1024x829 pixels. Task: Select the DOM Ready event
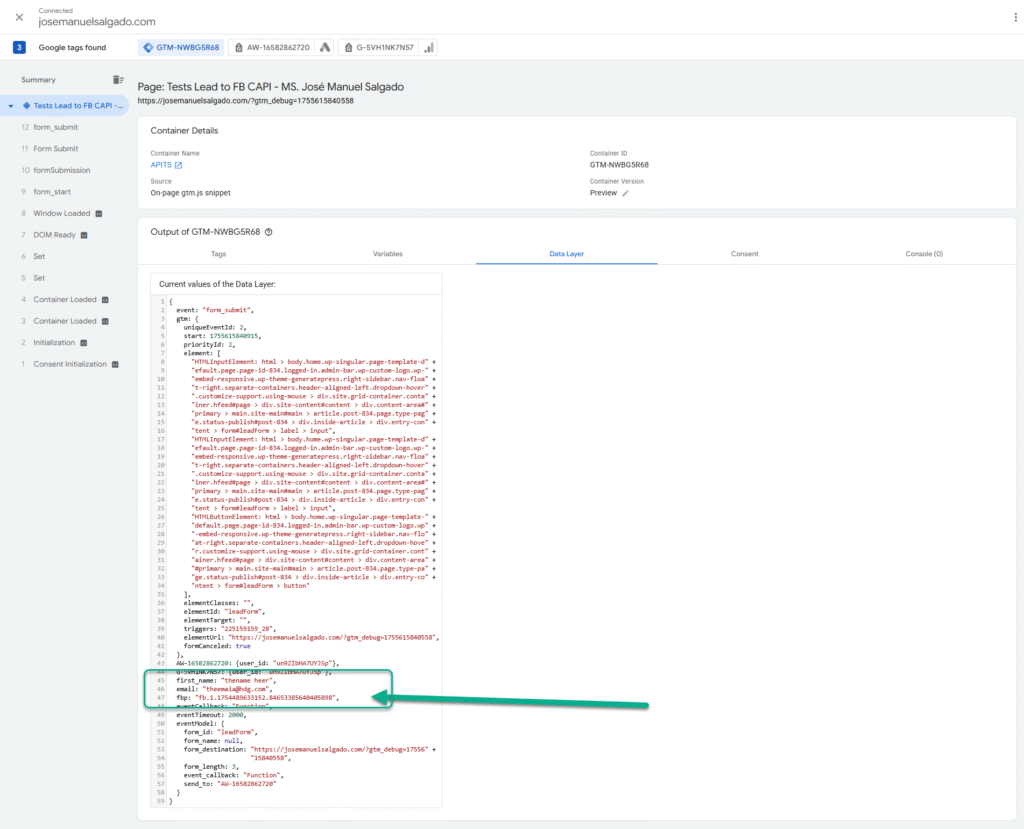point(54,235)
